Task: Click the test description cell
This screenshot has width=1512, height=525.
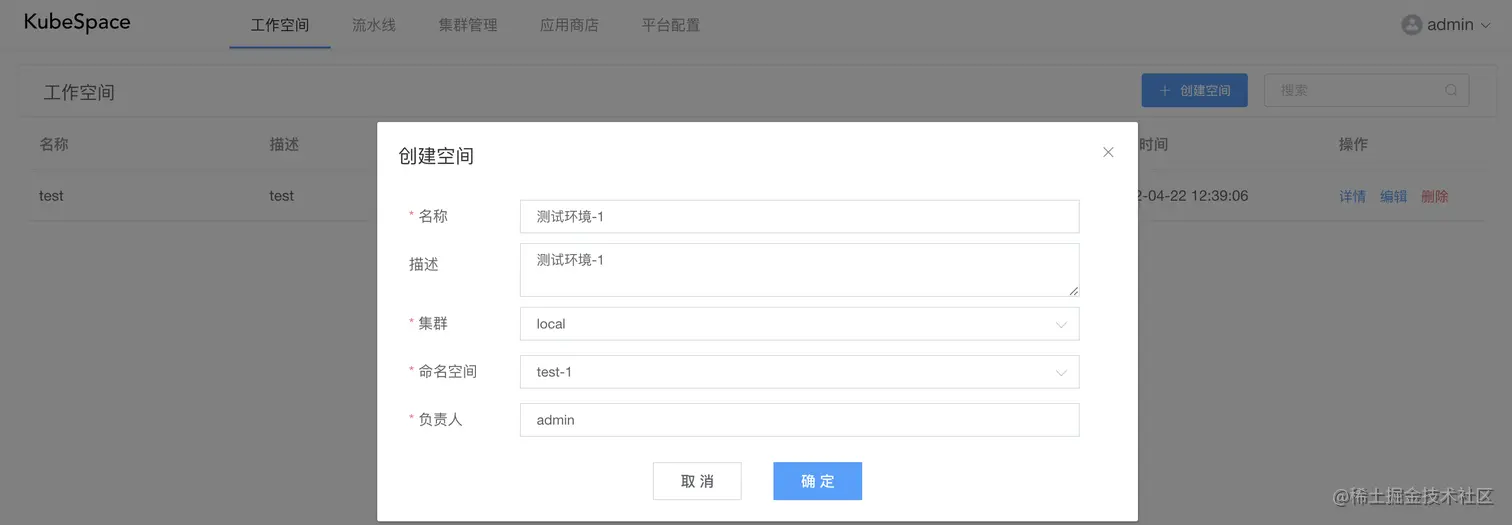Action: click(282, 196)
